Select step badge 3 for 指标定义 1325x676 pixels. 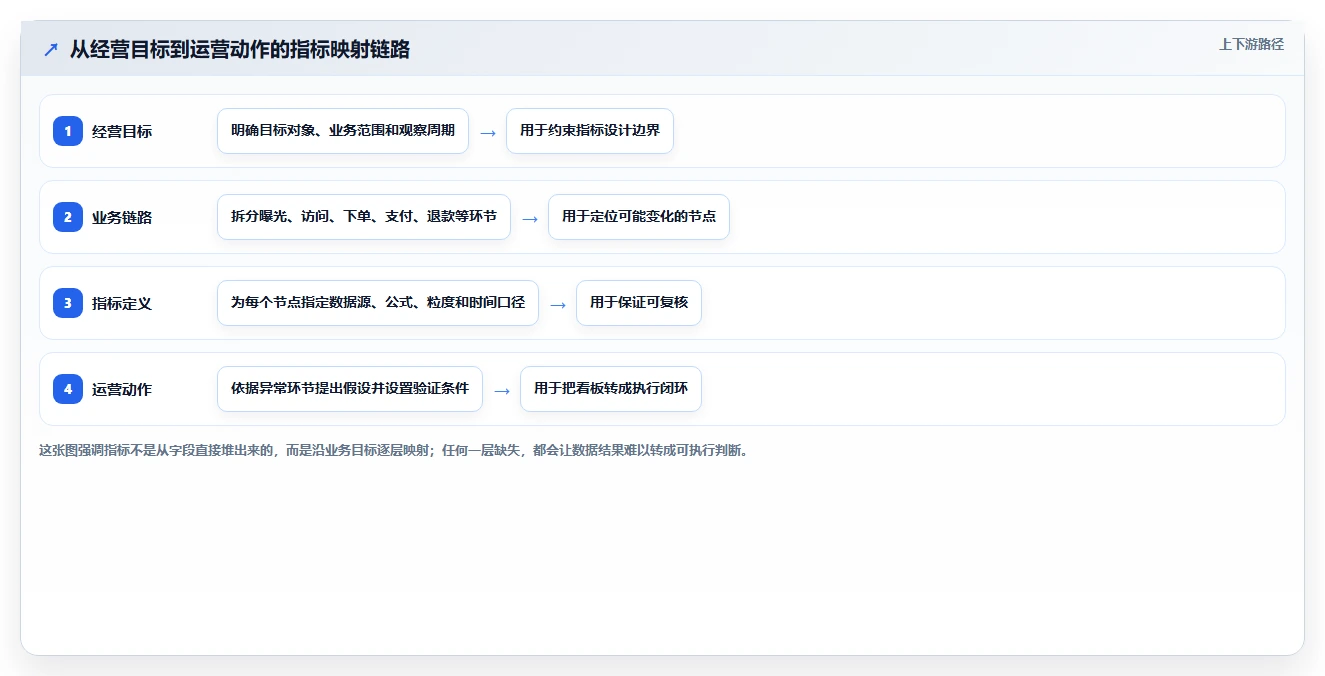[x=68, y=302]
